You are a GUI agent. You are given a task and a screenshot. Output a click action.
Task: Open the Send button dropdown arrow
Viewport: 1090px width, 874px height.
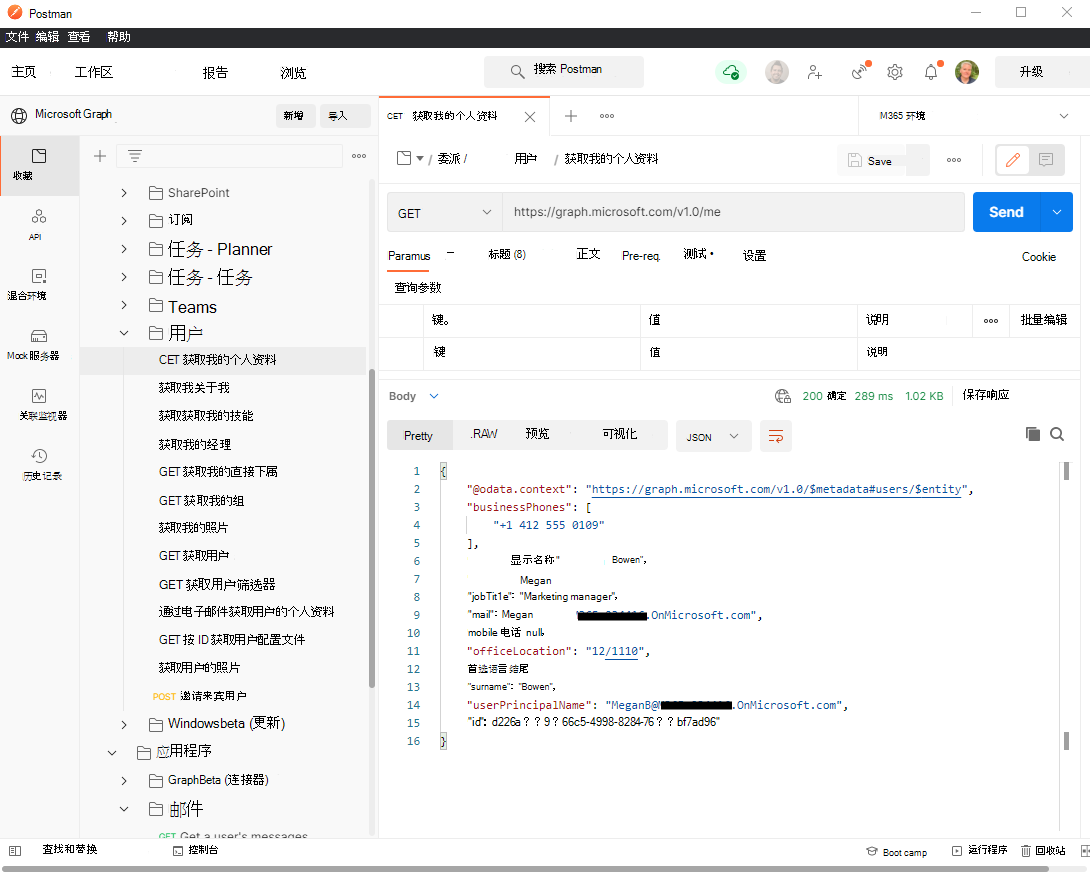[1057, 212]
